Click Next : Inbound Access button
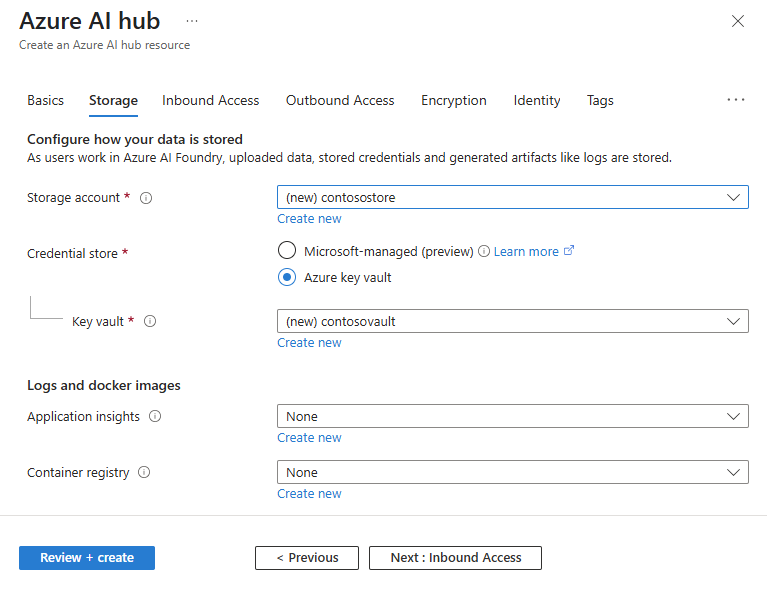This screenshot has height=595, width=767. [x=455, y=558]
